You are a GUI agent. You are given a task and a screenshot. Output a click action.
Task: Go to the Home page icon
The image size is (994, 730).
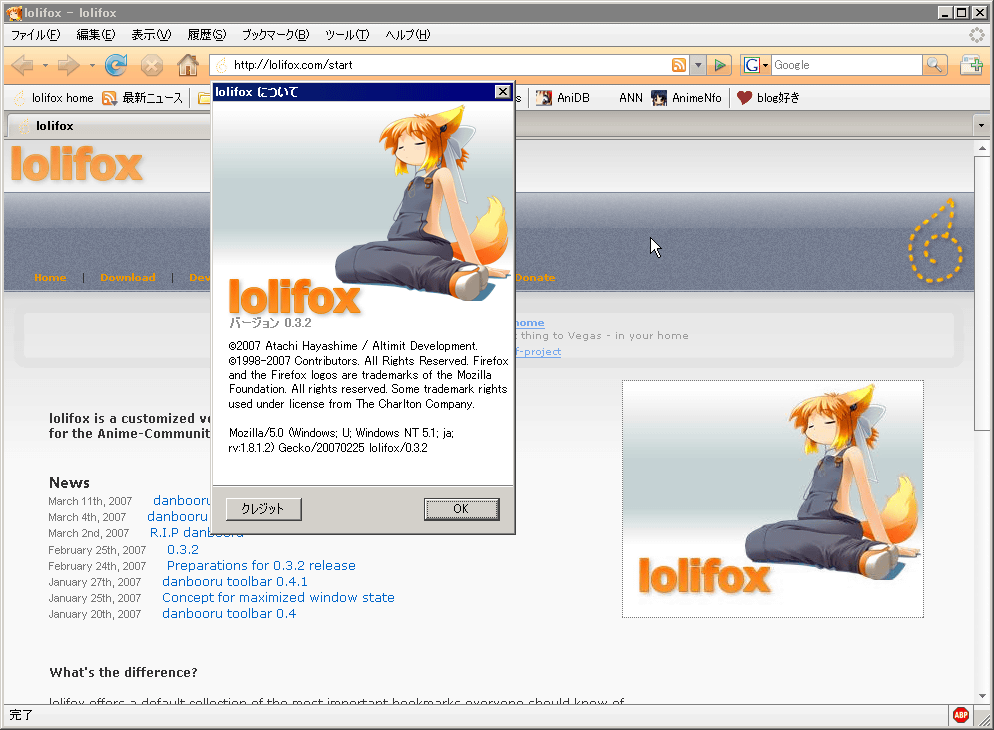pyautogui.click(x=188, y=65)
